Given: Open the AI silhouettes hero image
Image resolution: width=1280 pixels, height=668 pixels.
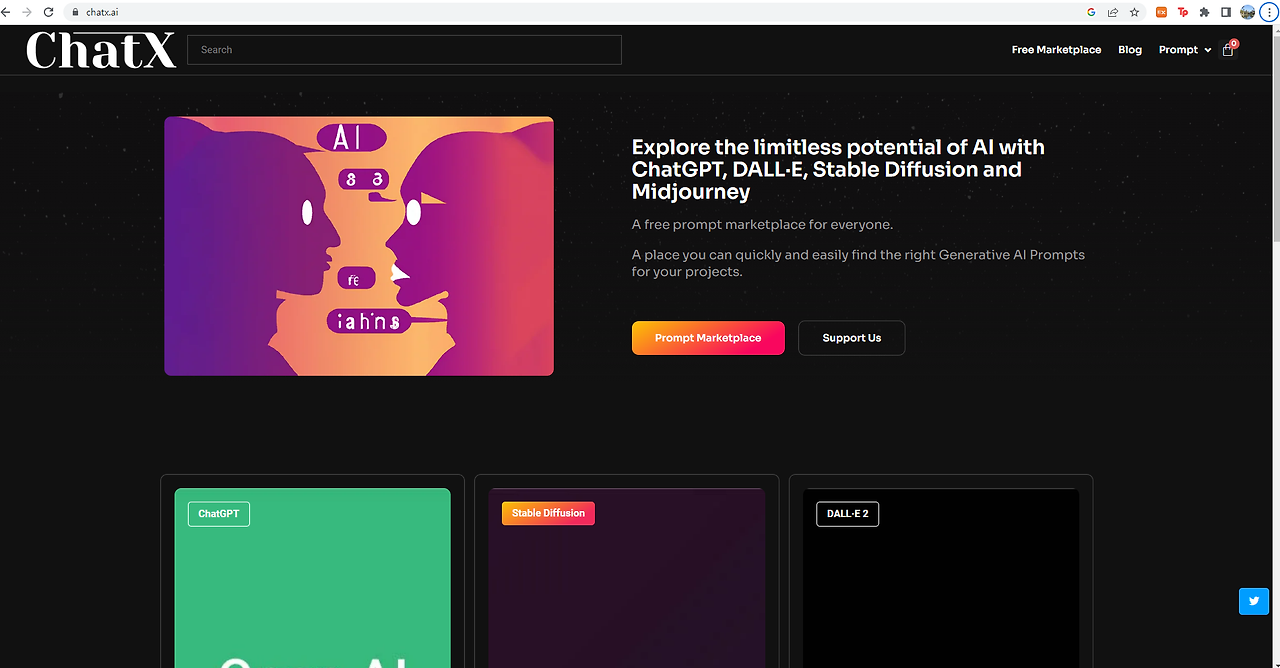Looking at the screenshot, I should tap(359, 246).
